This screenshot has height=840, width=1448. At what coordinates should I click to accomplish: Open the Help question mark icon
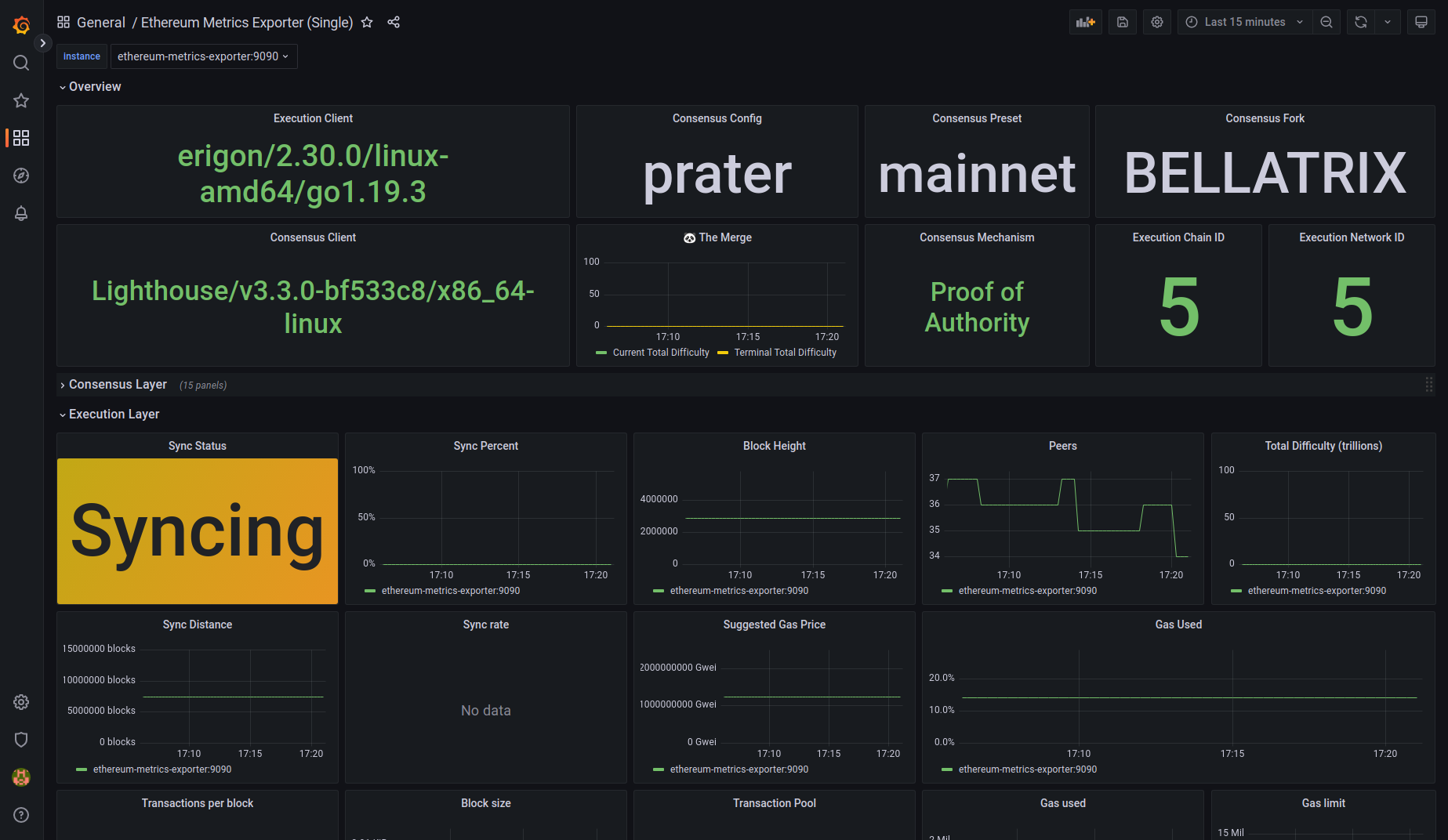[21, 815]
